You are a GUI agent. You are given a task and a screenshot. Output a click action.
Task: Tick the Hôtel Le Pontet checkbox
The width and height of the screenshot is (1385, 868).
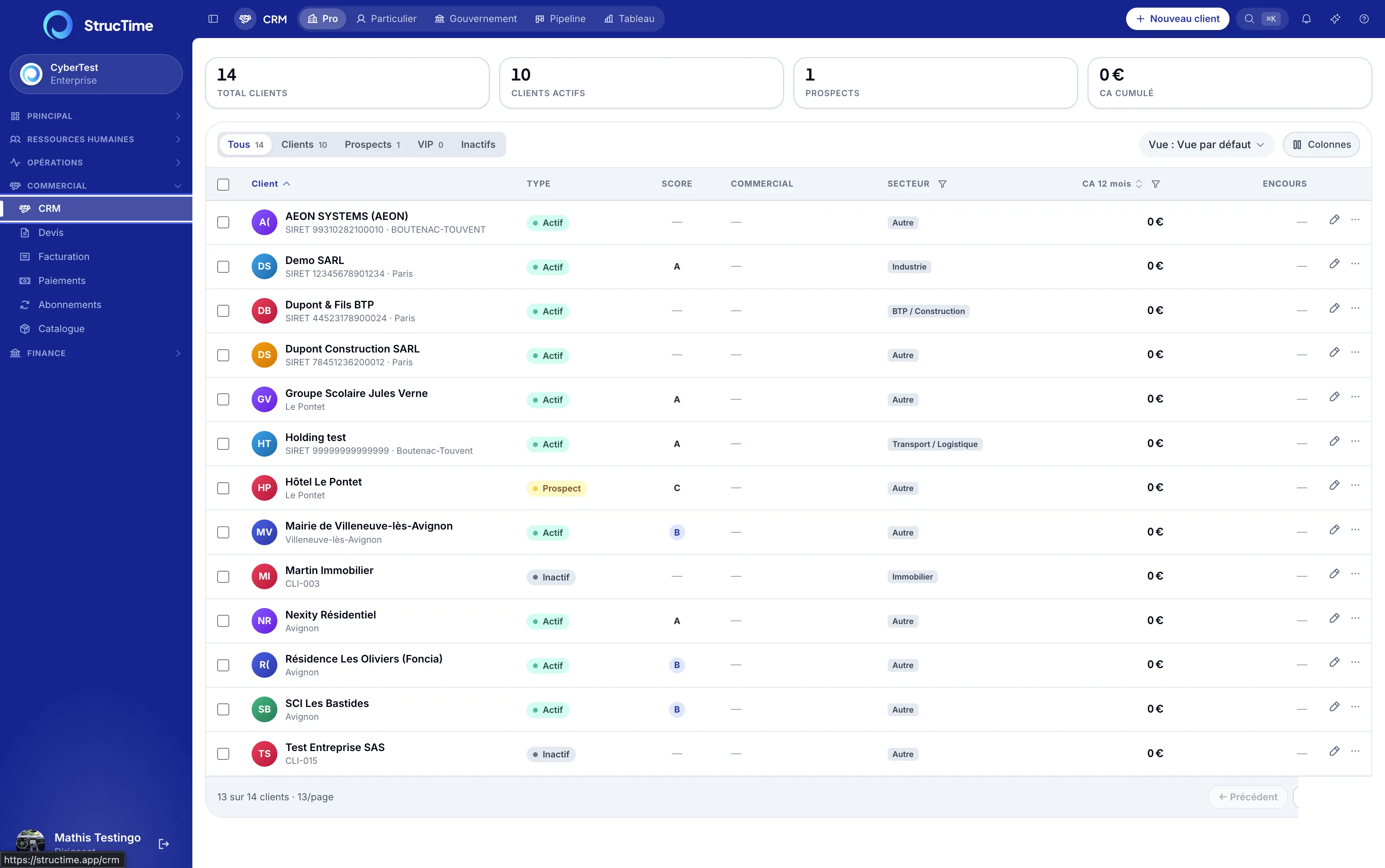[223, 488]
